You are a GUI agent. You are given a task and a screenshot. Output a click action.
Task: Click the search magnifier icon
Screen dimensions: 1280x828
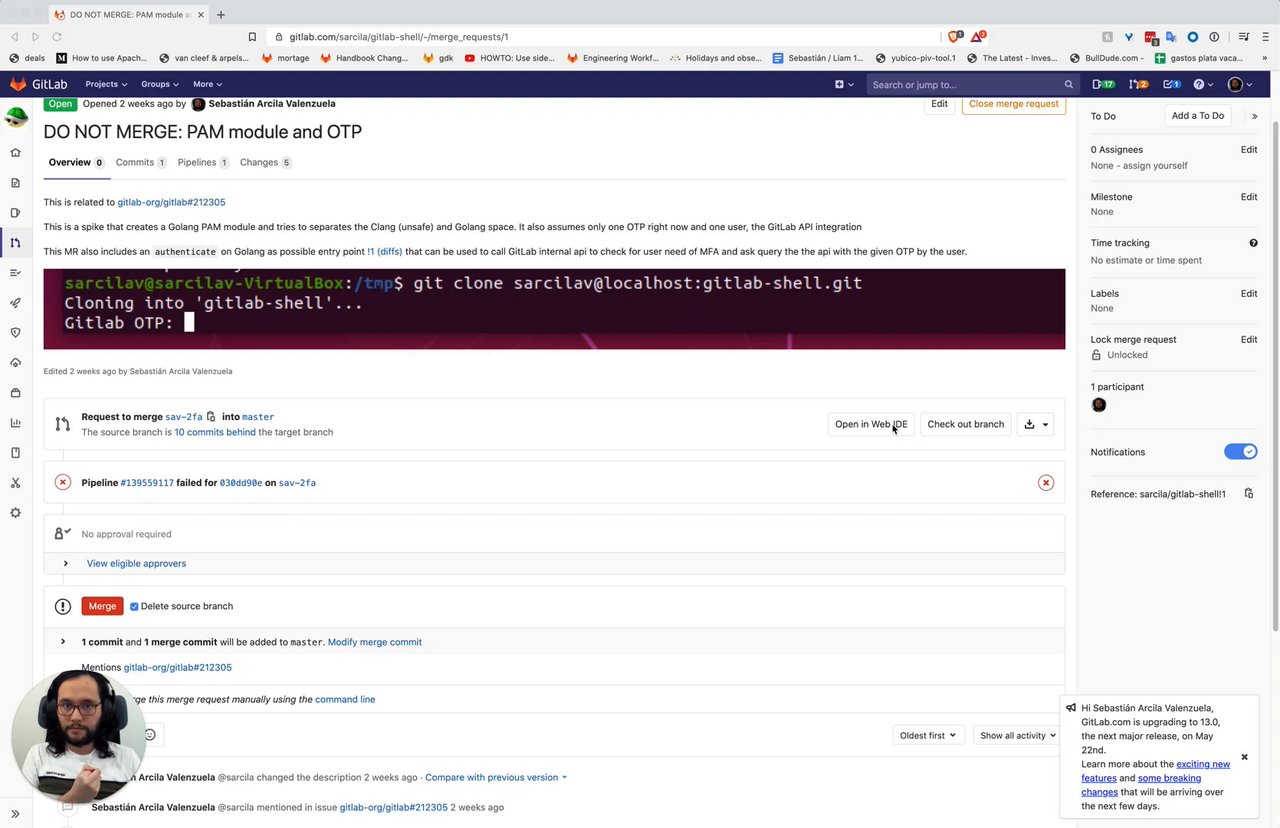[x=1068, y=85]
